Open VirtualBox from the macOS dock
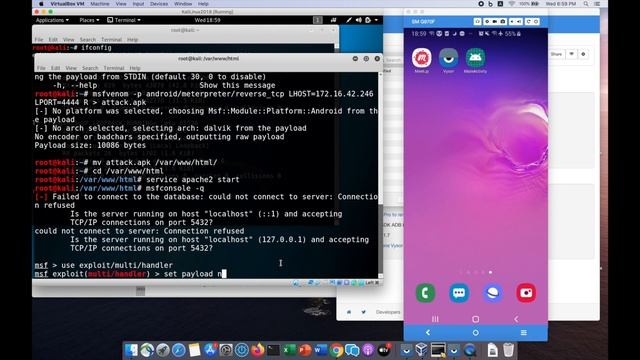Screen dimensions: 640x360 (x=421, y=350)
